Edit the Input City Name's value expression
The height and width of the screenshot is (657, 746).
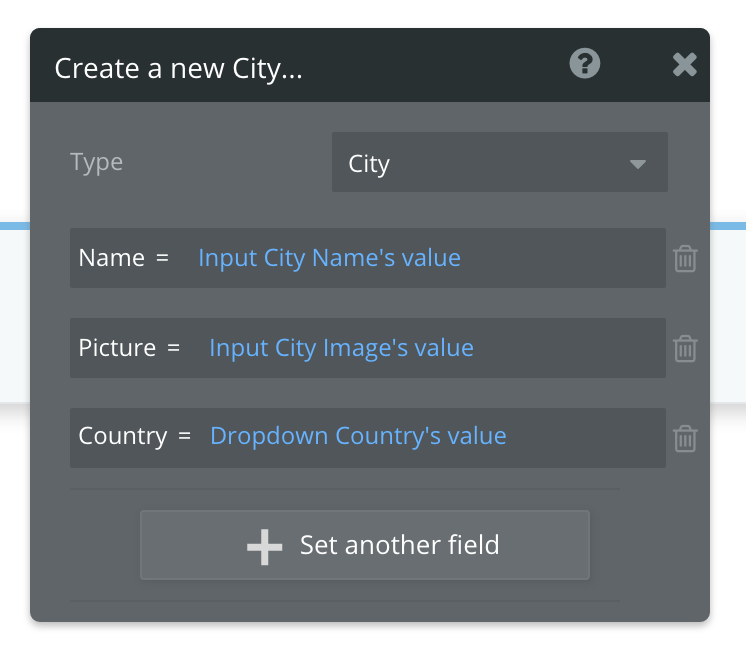(329, 258)
